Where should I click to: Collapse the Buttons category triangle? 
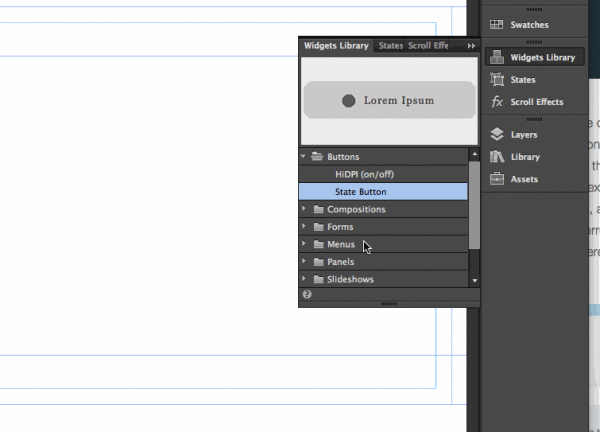click(303, 156)
